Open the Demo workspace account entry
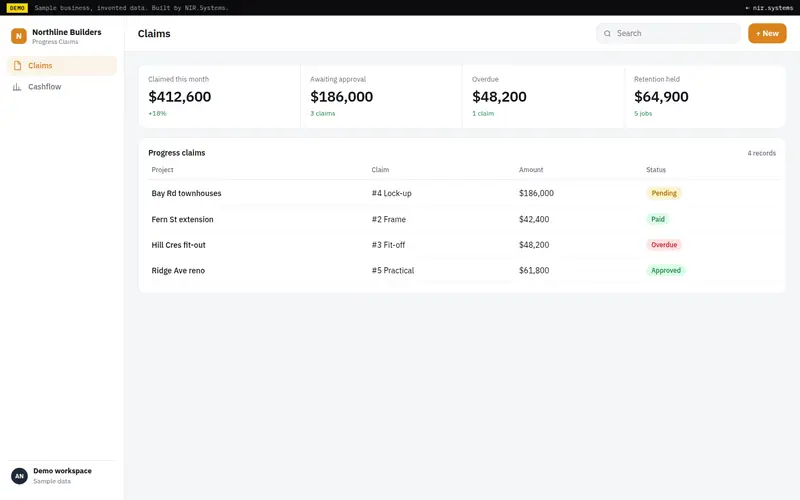The height and width of the screenshot is (500, 800). (62, 476)
